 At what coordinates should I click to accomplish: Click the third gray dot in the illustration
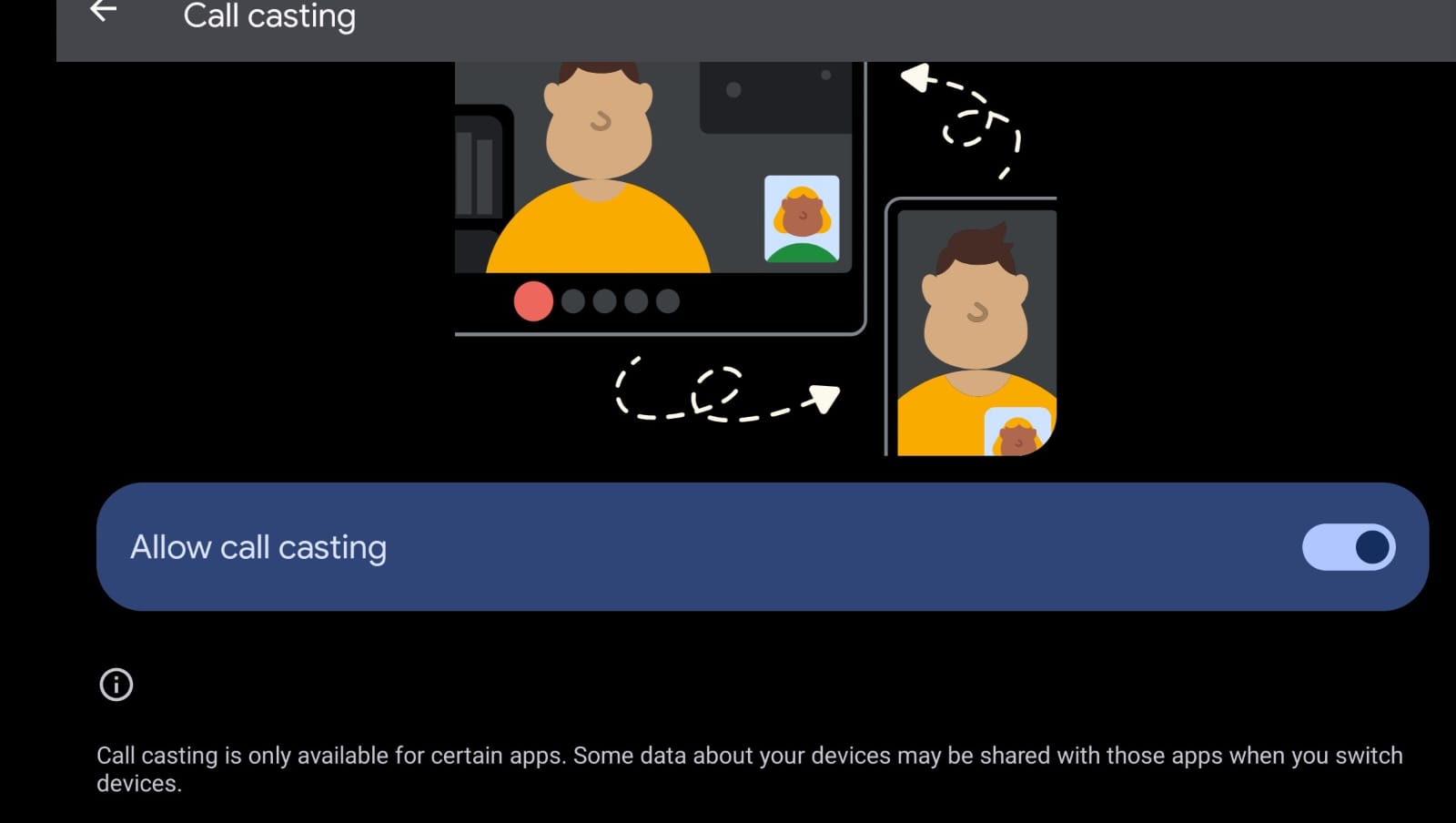[636, 301]
